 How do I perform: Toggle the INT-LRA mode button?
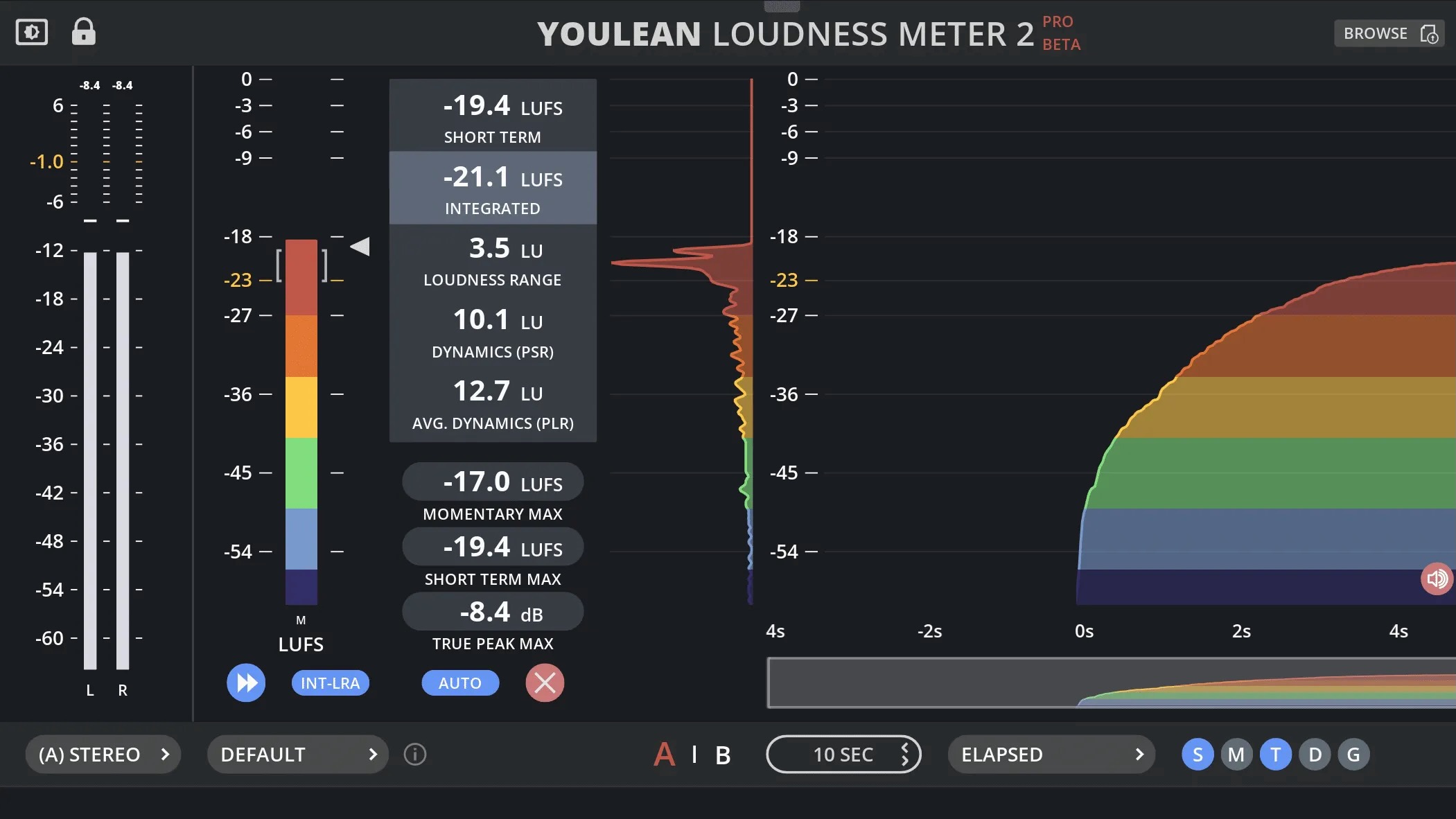(331, 682)
